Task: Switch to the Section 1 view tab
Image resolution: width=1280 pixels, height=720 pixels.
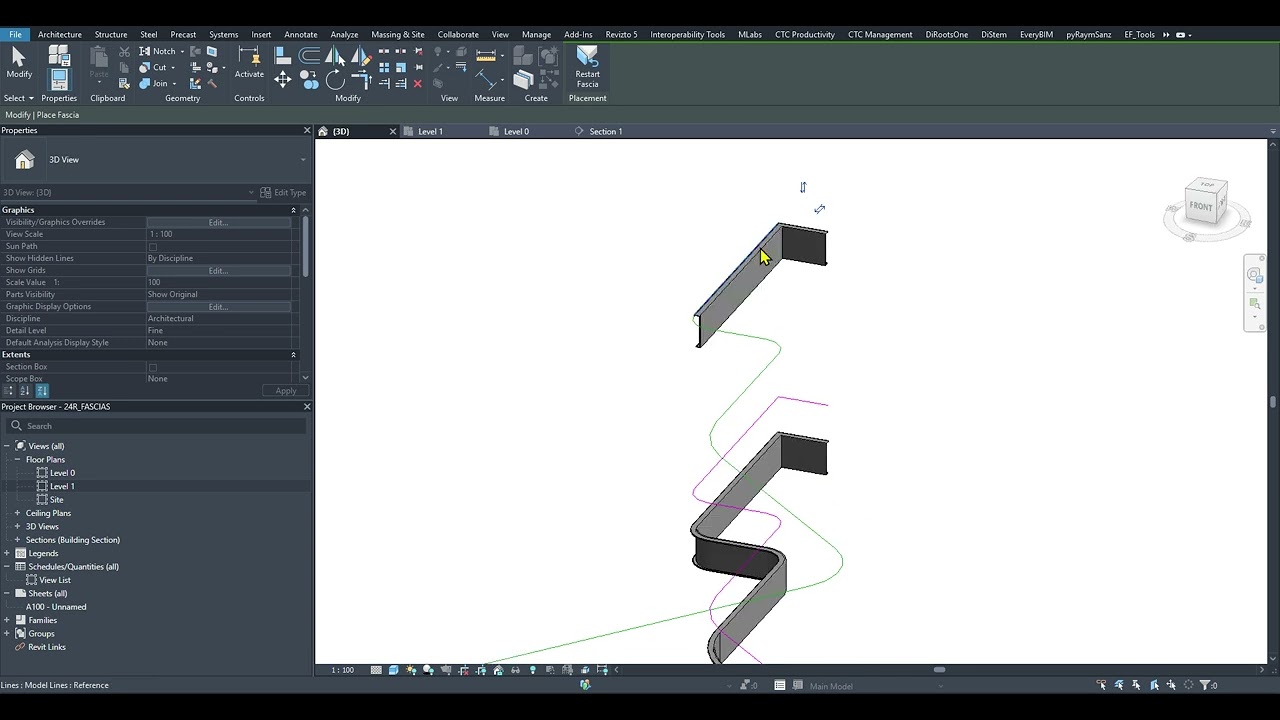Action: 605,131
